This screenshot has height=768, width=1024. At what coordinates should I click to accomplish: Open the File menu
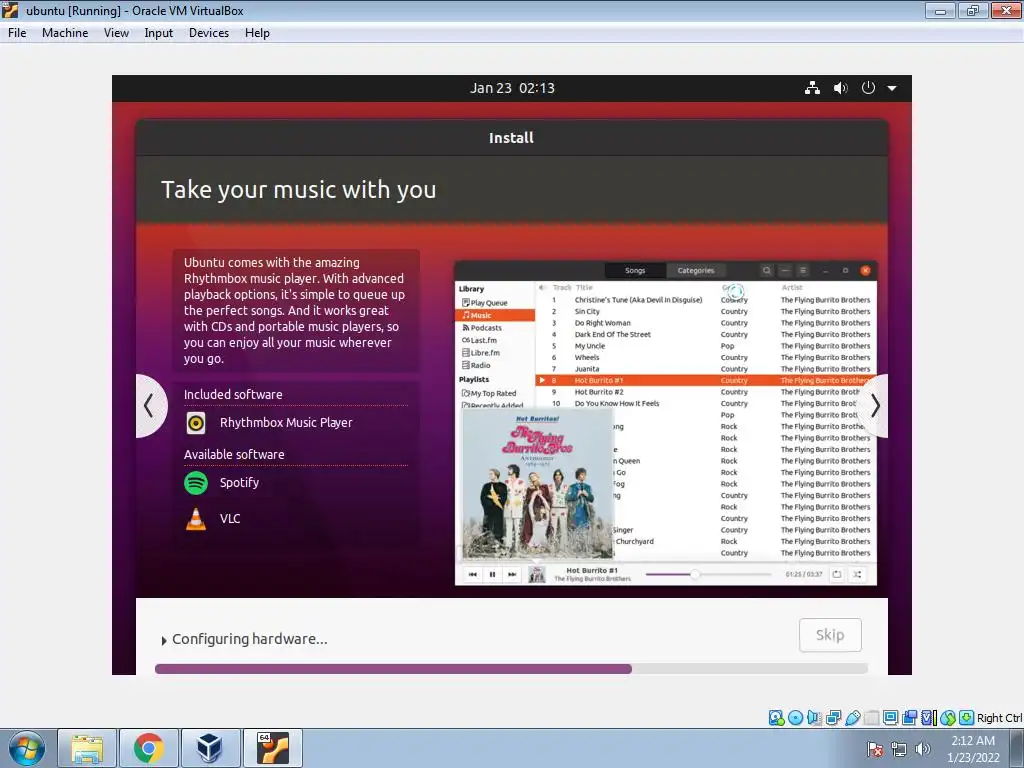17,33
